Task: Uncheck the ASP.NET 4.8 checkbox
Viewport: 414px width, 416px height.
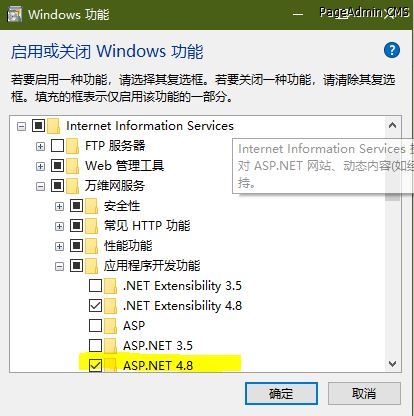Action: pos(95,365)
